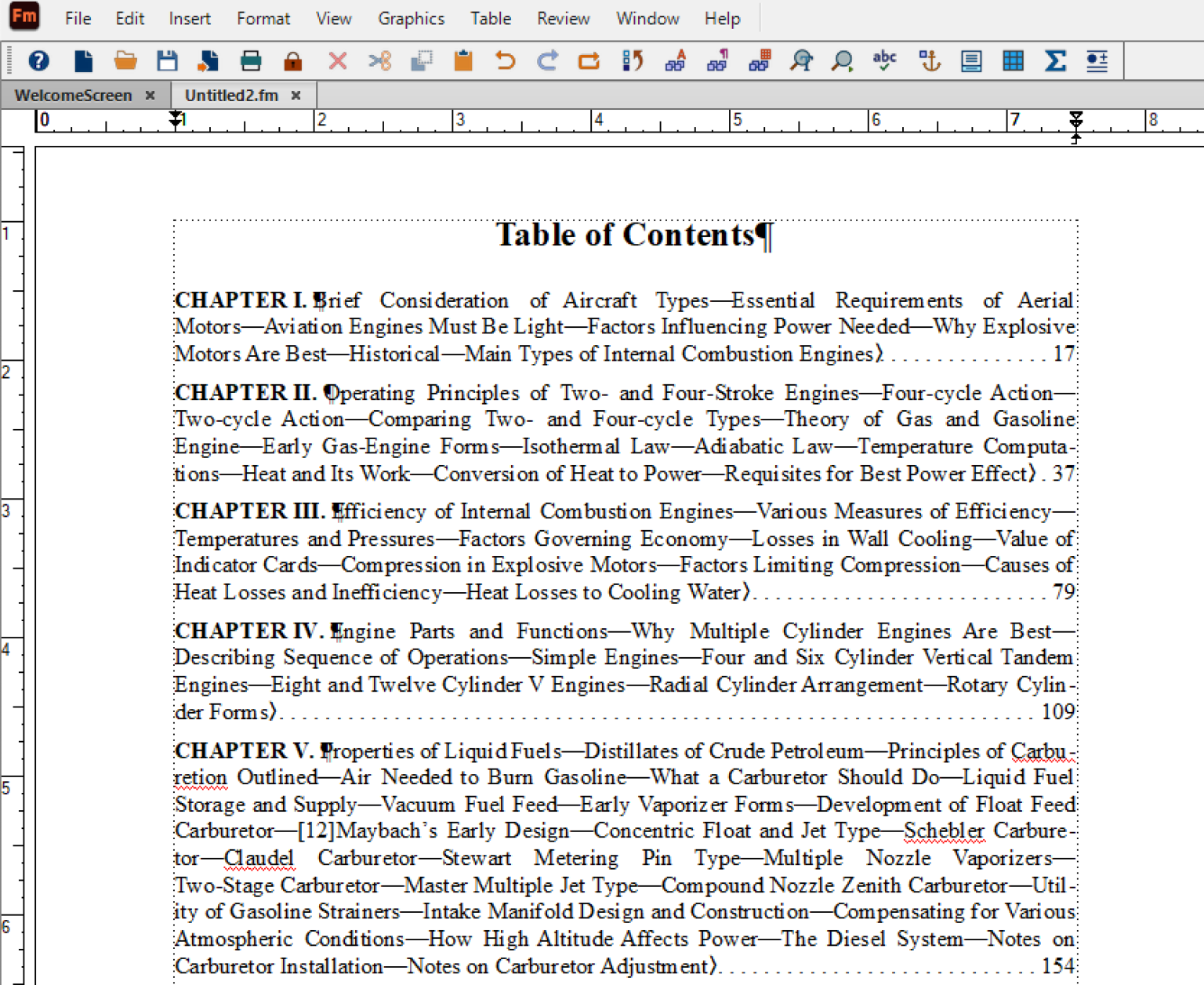Screen dimensions: 1204x985
Task: Select the text frame tool
Action: click(x=971, y=60)
